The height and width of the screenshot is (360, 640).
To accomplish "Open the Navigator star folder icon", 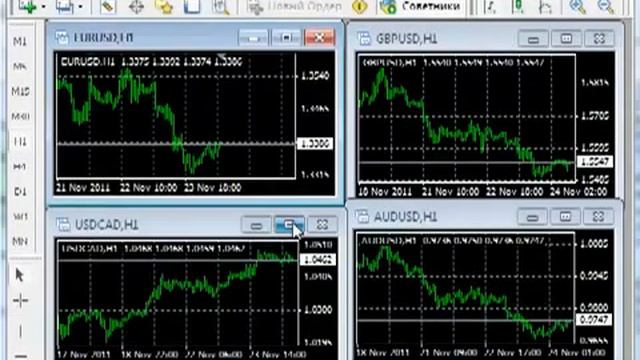I will point(164,7).
